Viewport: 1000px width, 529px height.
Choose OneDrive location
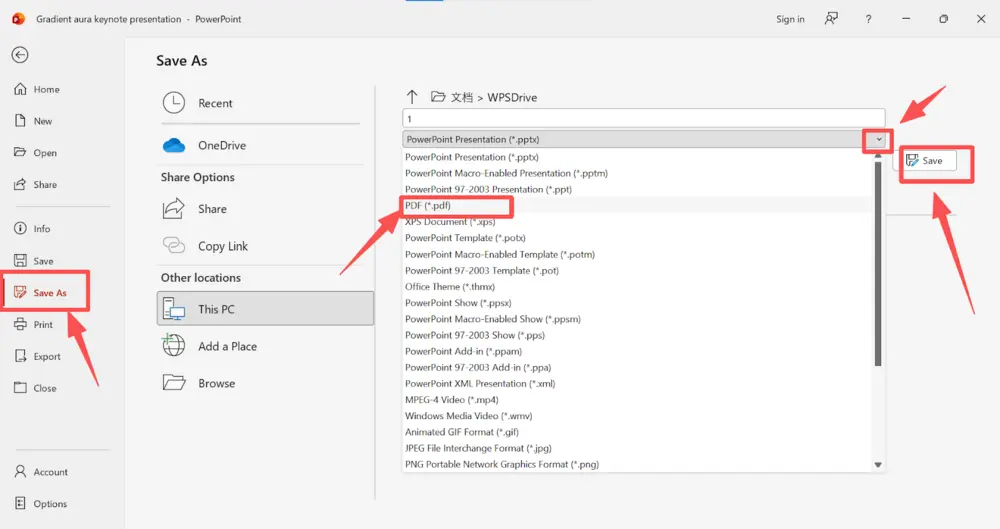[260, 145]
